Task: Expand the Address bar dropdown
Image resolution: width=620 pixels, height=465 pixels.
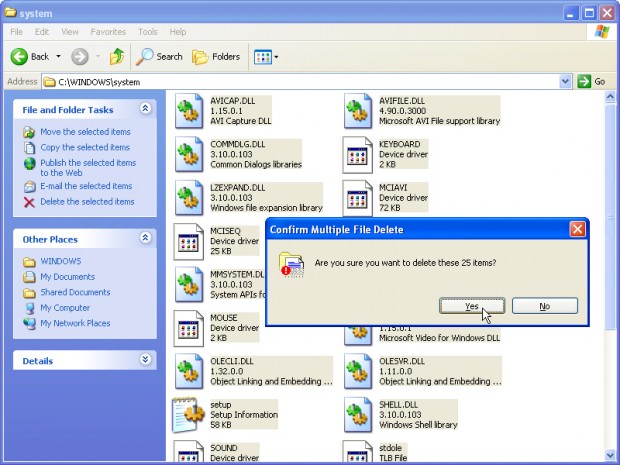Action: pyautogui.click(x=565, y=82)
